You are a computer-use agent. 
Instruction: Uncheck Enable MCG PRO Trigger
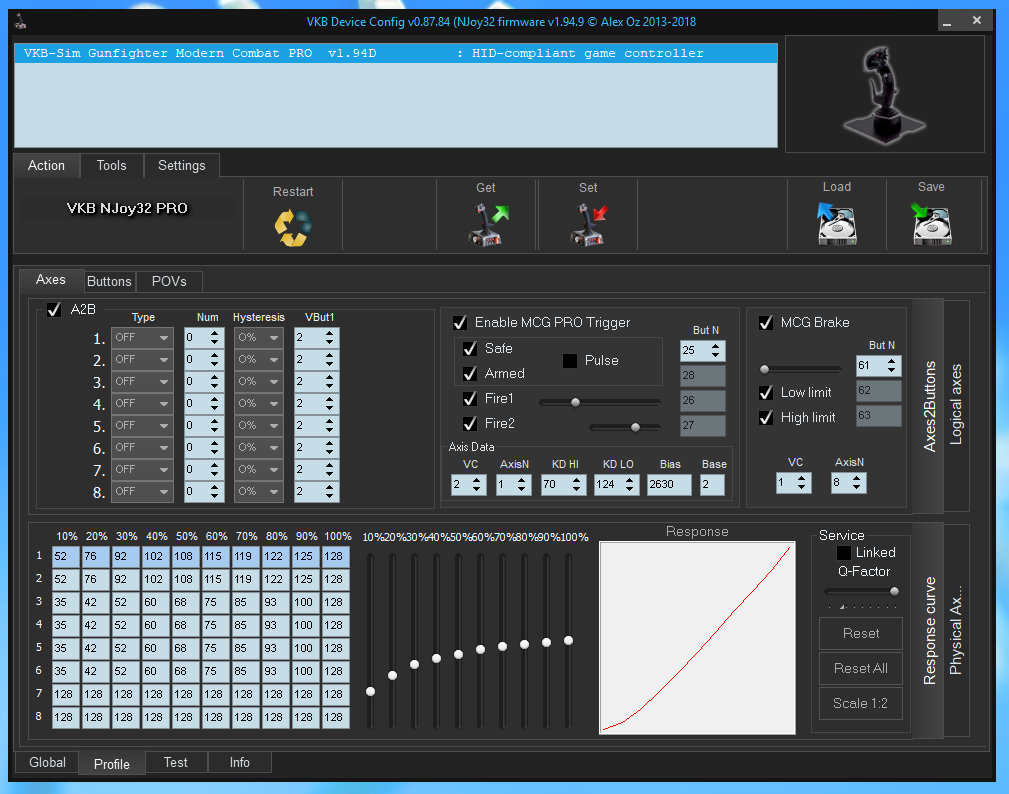(460, 323)
